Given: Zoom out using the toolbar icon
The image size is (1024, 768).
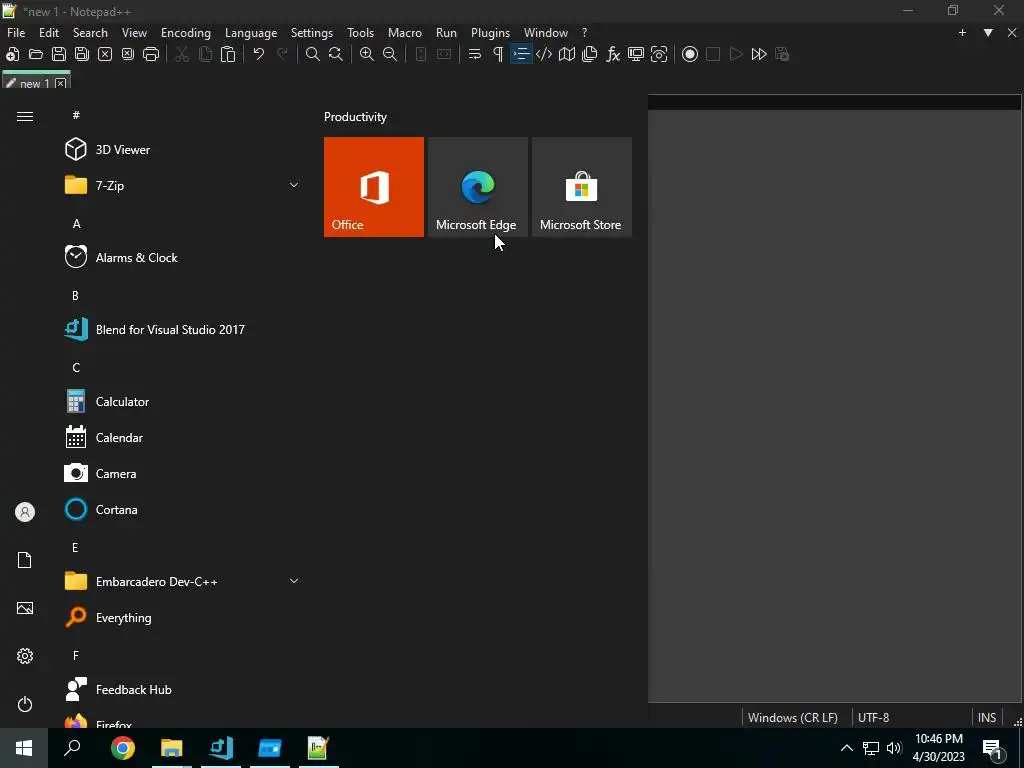Looking at the screenshot, I should pos(390,54).
